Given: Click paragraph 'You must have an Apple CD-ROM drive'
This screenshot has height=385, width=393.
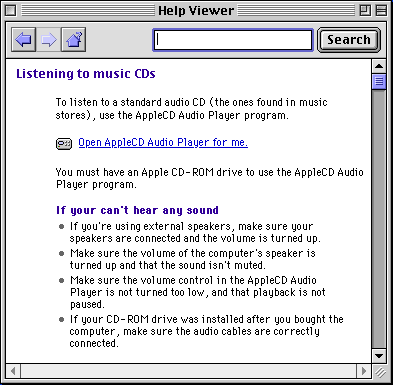Looking at the screenshot, I should (210, 178).
